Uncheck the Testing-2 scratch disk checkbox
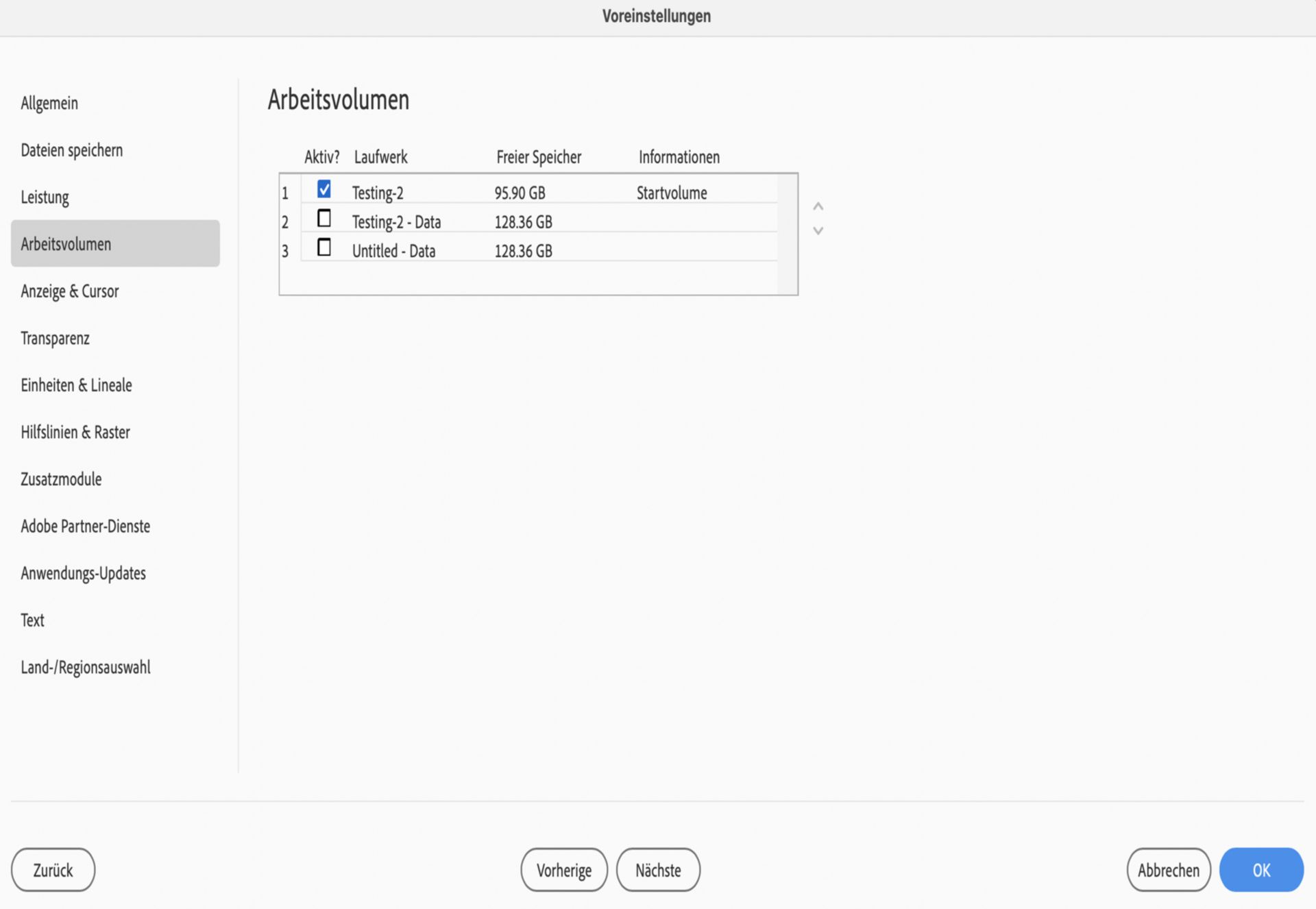 (324, 189)
